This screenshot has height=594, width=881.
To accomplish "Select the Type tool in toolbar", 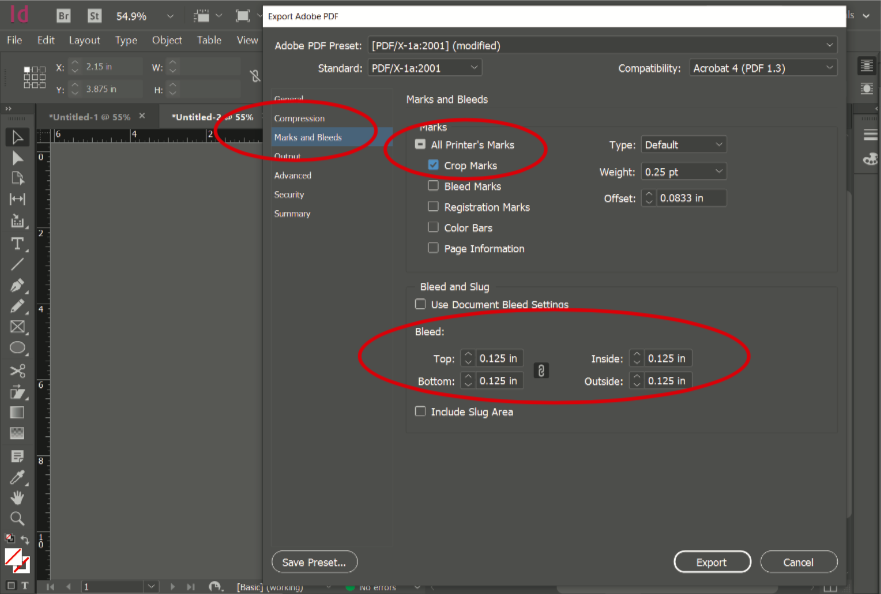I will pos(18,244).
